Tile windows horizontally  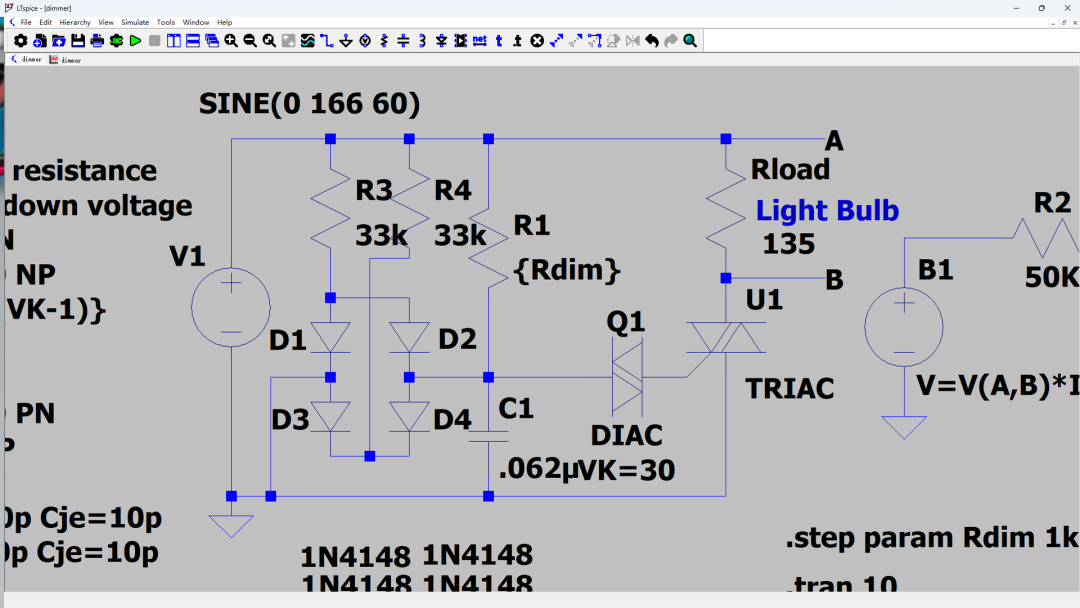193,41
